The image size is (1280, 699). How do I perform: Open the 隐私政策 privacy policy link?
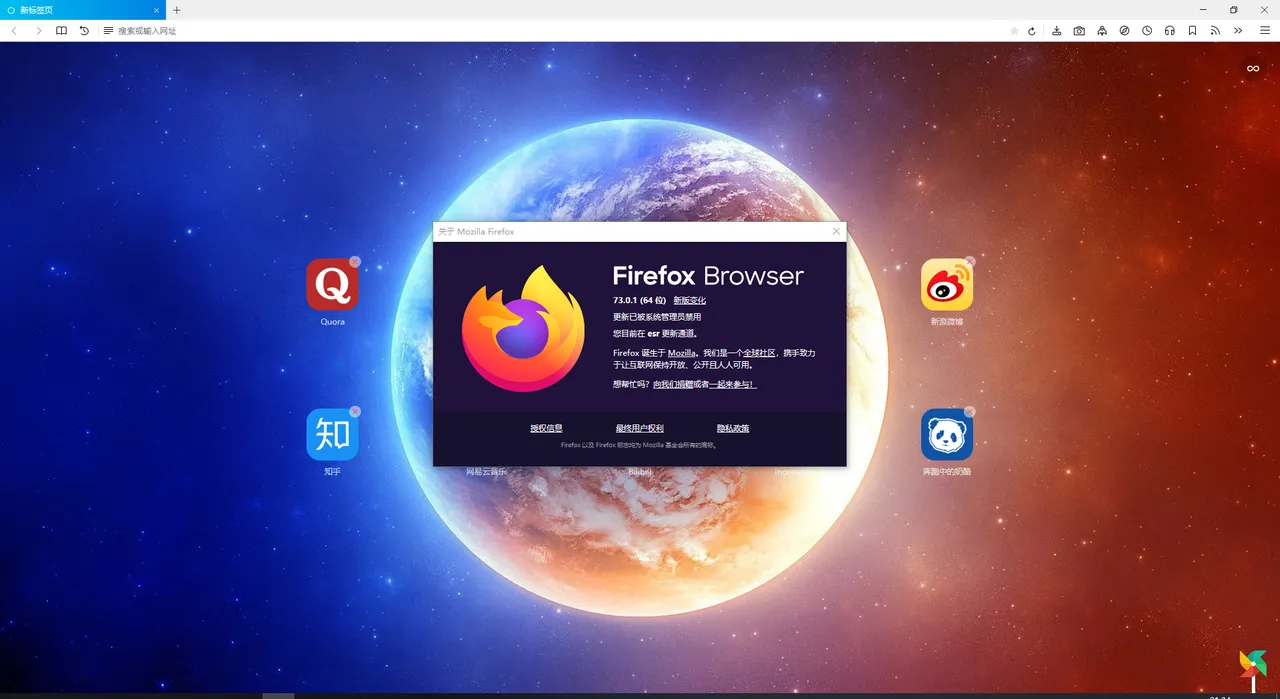coord(733,428)
